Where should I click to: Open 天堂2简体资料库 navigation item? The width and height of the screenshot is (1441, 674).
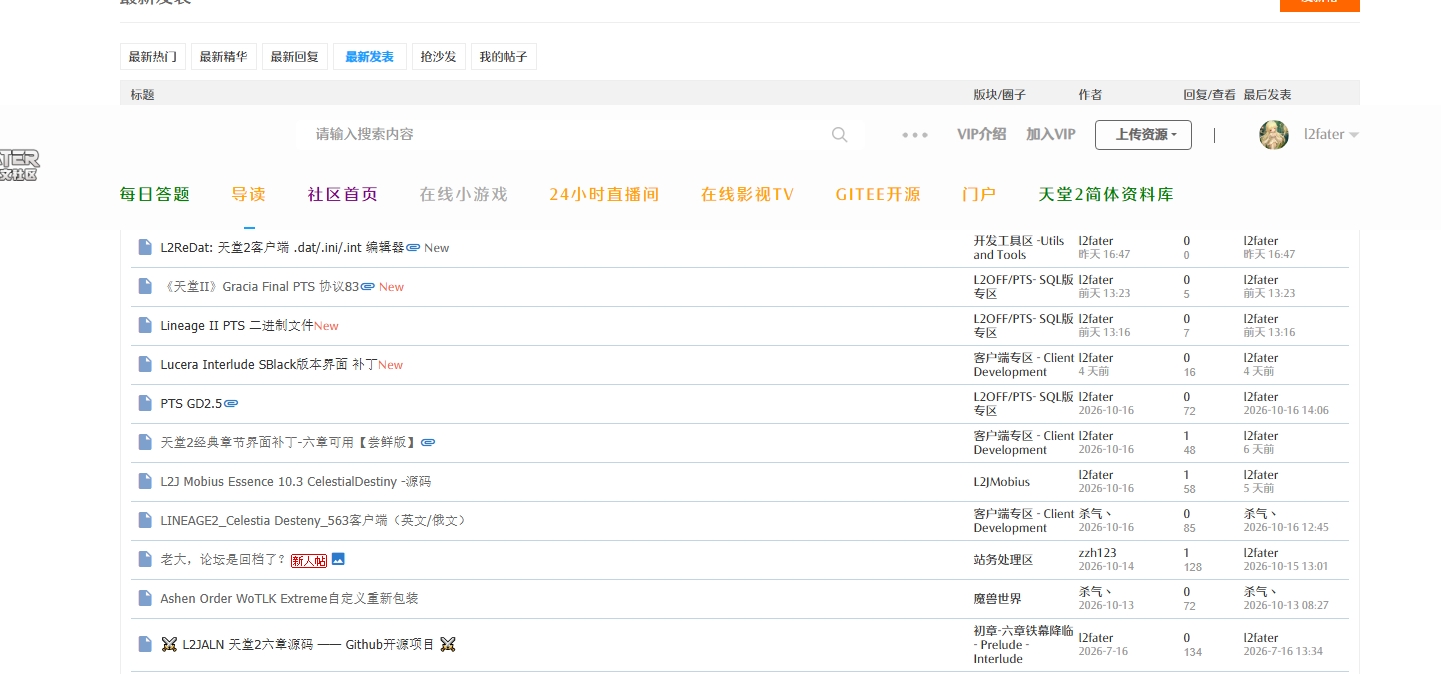click(x=1106, y=194)
